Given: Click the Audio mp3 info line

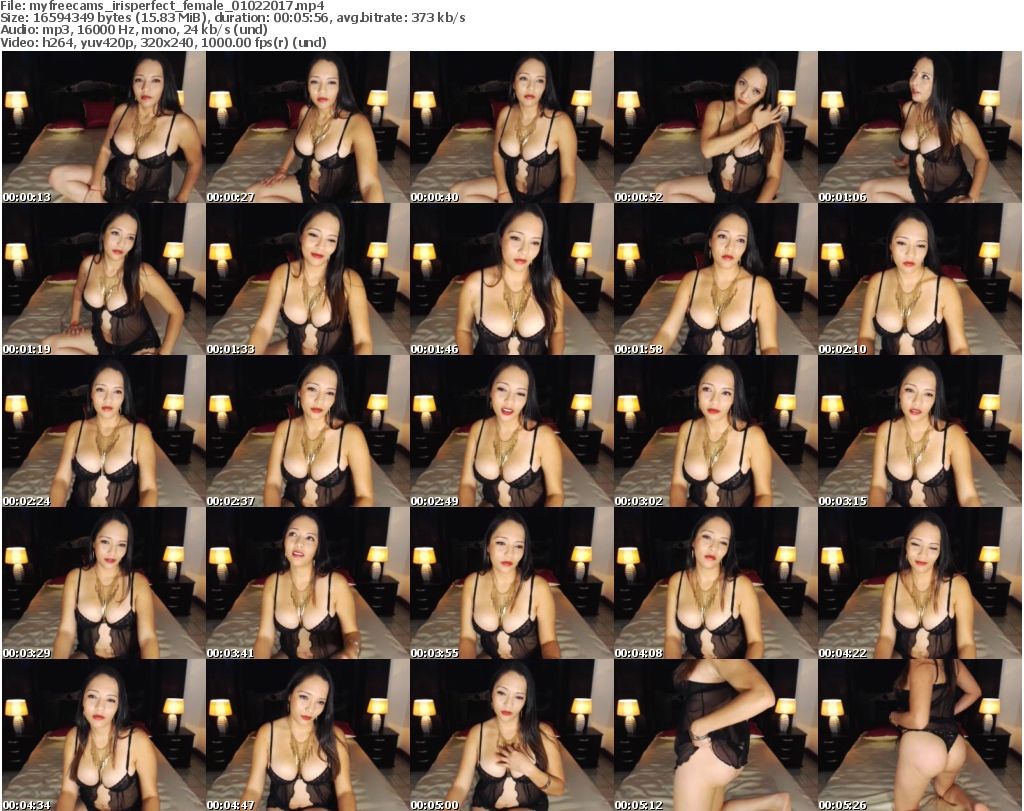Looking at the screenshot, I should 134,30.
